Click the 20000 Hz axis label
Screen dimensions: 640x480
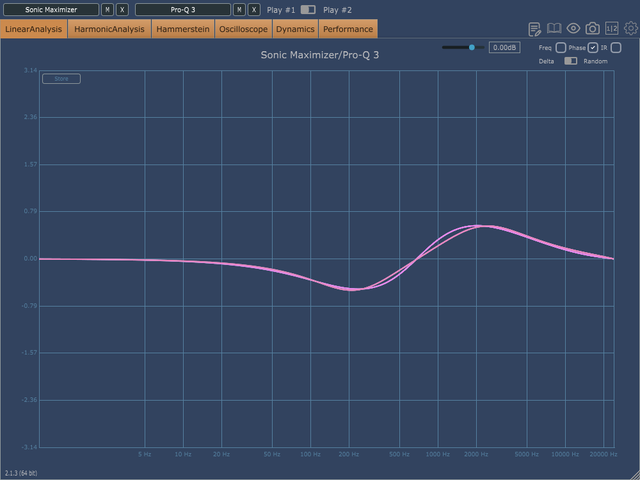[x=603, y=454]
